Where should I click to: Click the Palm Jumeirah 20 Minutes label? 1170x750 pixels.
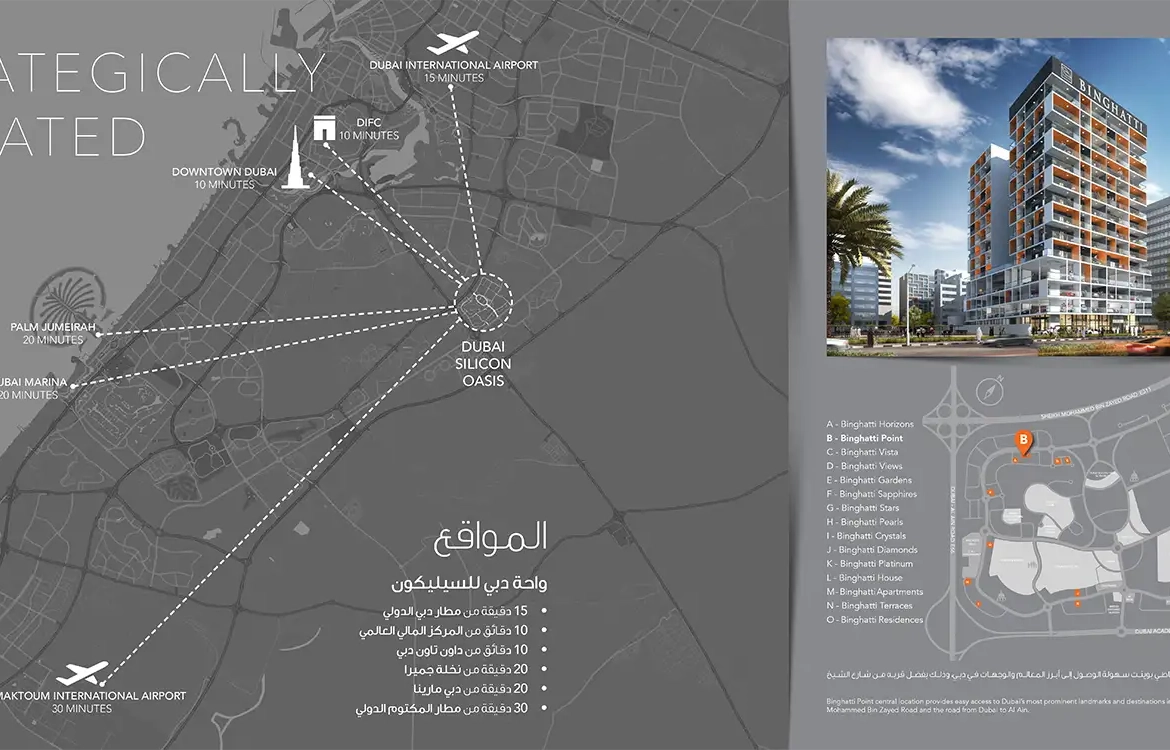pyautogui.click(x=53, y=334)
